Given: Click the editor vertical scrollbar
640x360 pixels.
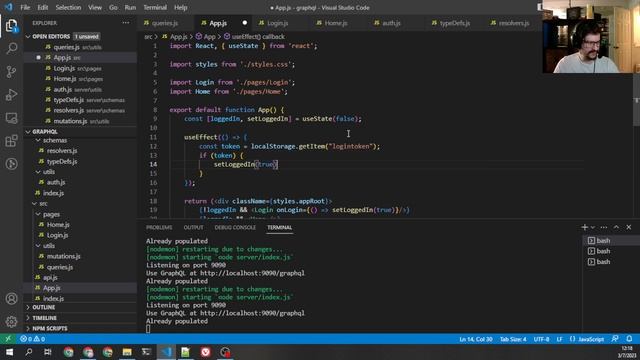Looking at the screenshot, I should point(636,100).
